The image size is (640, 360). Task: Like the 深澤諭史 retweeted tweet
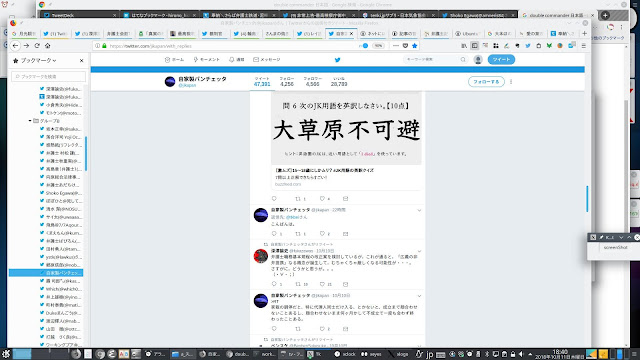click(x=322, y=284)
